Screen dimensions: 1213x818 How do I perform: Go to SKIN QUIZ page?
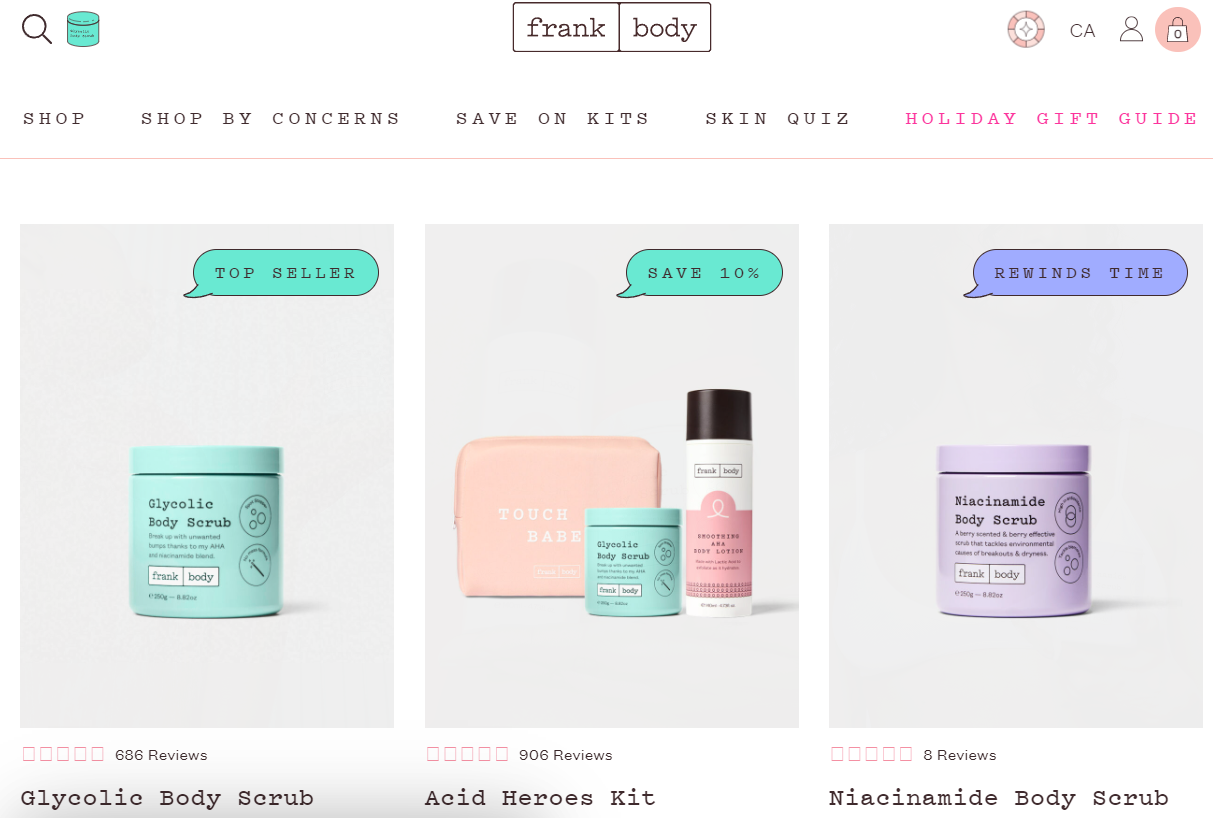(778, 118)
